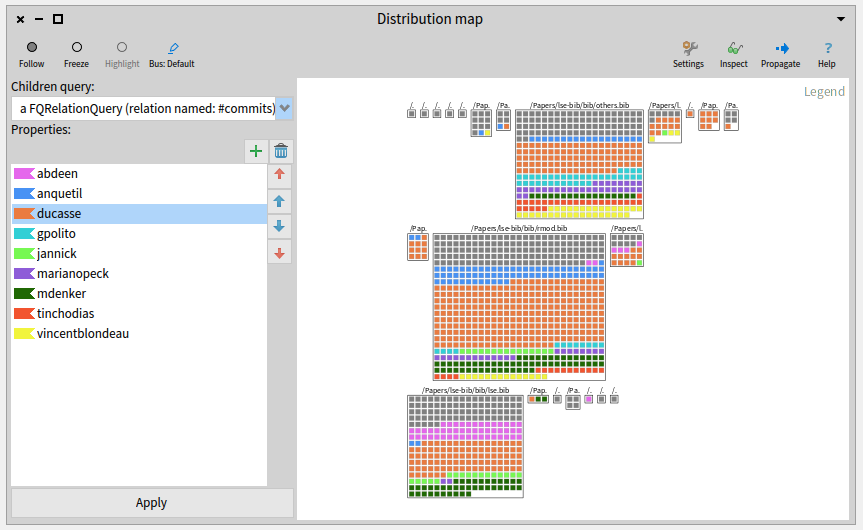This screenshot has width=863, height=530.
Task: Select the ducasse property row
Action: click(x=139, y=214)
